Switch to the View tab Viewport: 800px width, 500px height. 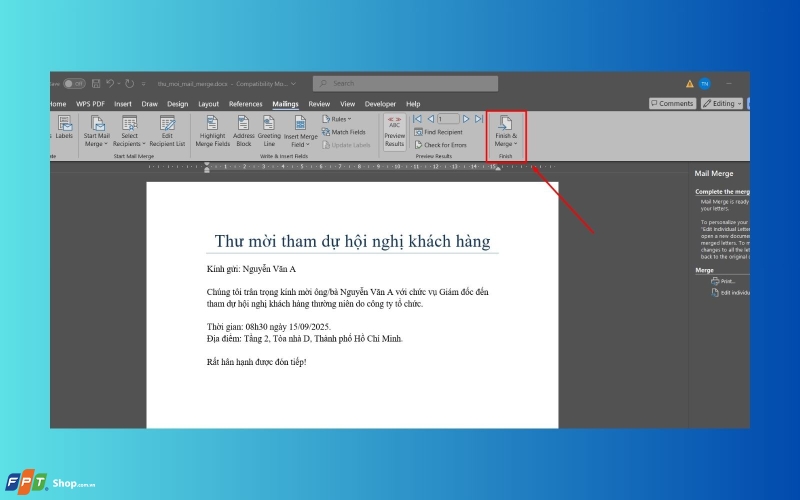click(x=347, y=104)
